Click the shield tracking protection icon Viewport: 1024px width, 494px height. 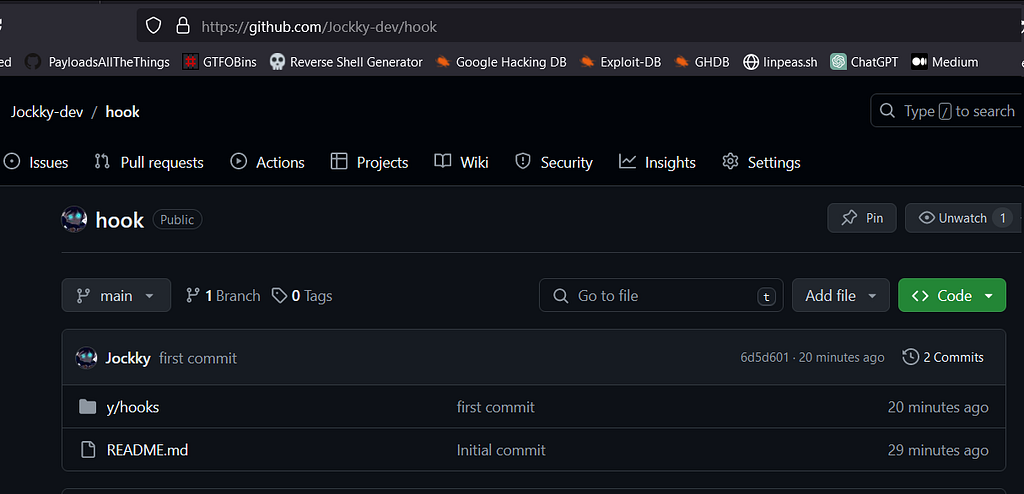(x=153, y=26)
